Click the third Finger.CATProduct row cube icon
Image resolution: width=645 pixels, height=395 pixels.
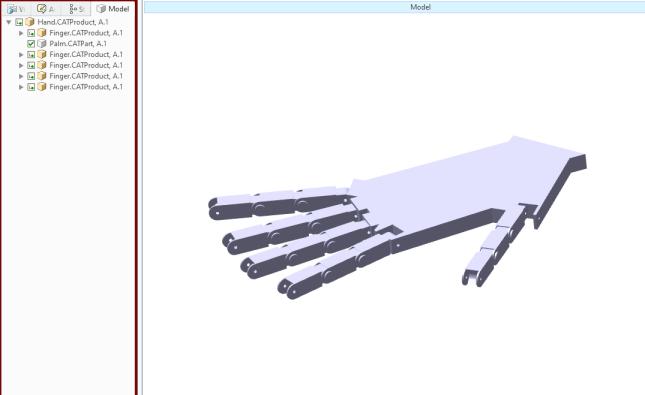point(42,65)
